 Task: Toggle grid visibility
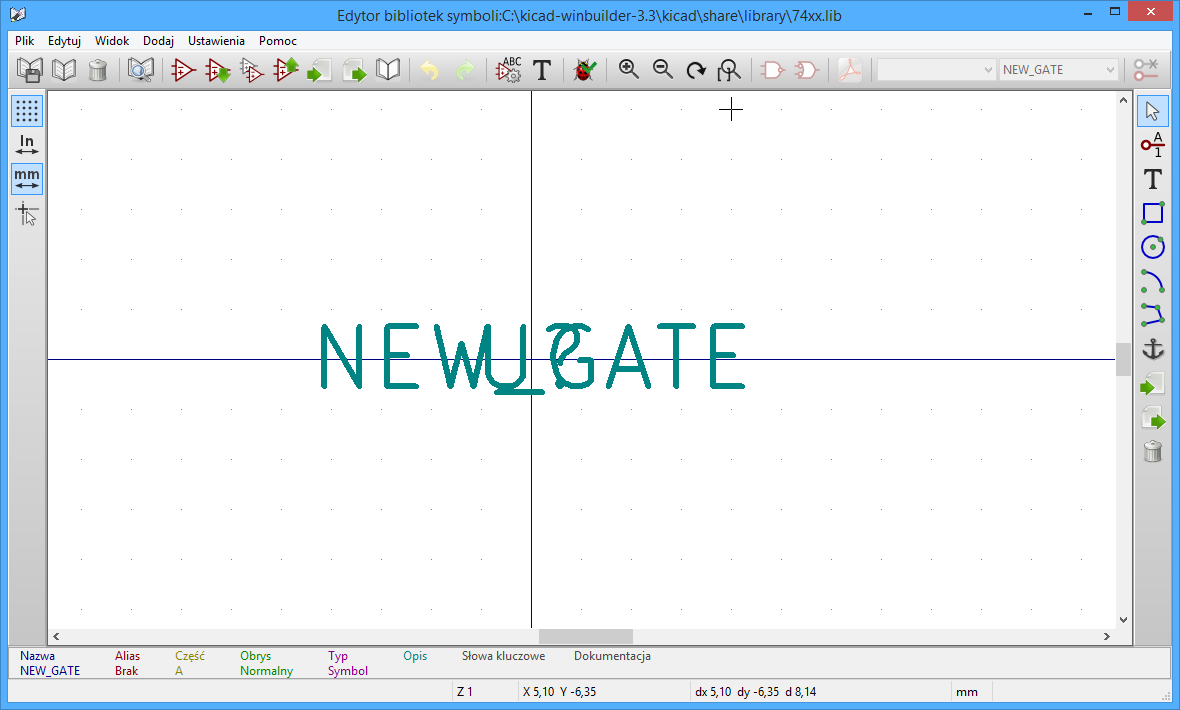pyautogui.click(x=27, y=111)
